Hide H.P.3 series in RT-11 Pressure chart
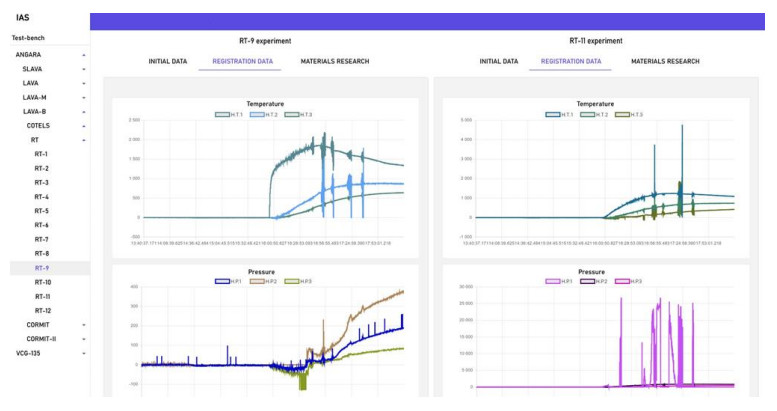777x411 pixels. 623,279
